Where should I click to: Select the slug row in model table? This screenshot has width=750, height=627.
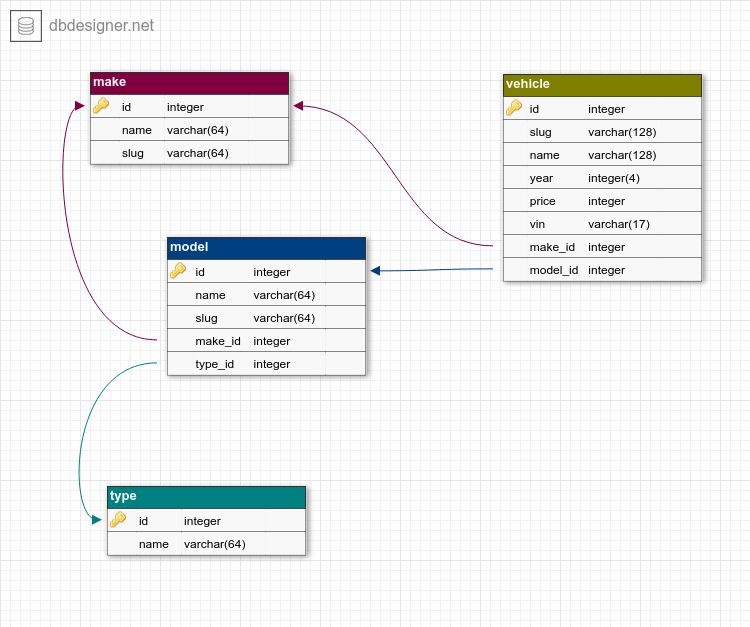click(266, 318)
